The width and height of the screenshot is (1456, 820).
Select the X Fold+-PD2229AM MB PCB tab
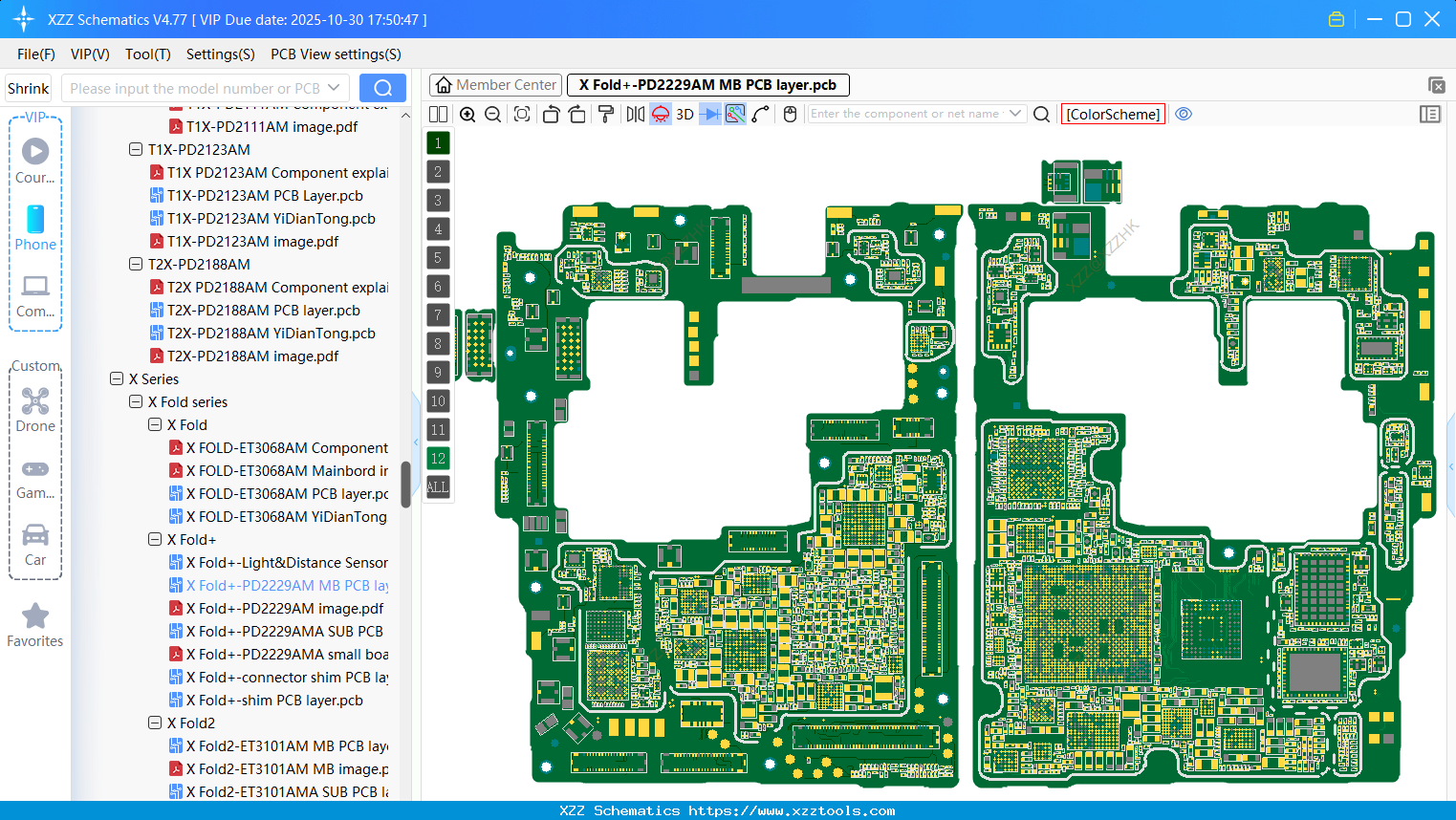(x=707, y=84)
